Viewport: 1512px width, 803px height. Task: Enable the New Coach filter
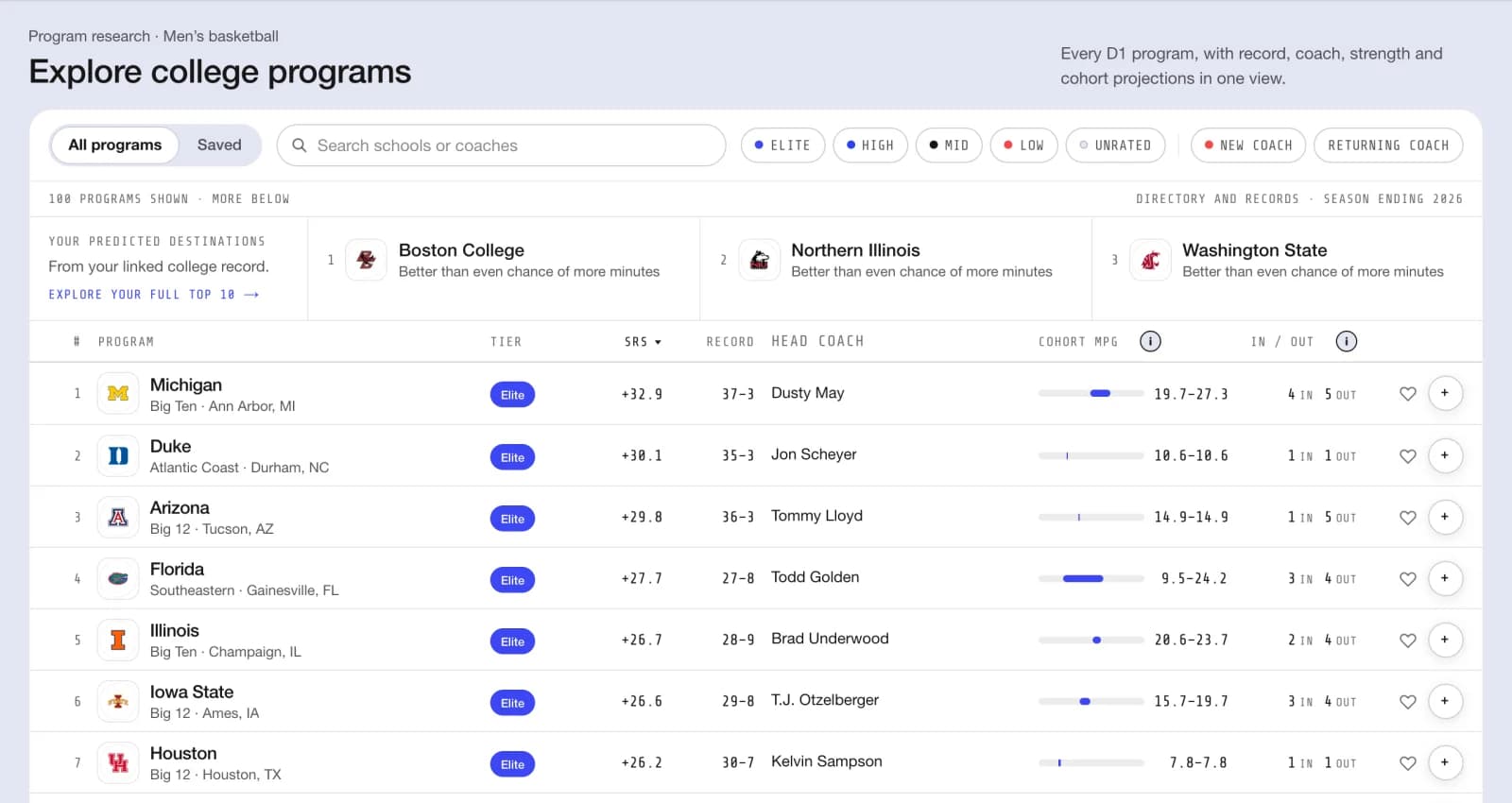coord(1248,145)
